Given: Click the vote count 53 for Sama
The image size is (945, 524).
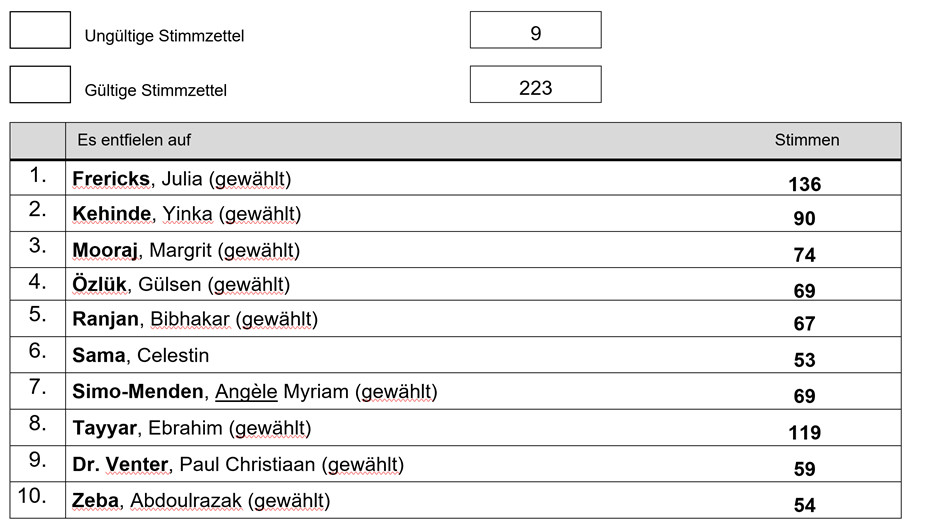Looking at the screenshot, I should click(805, 360).
